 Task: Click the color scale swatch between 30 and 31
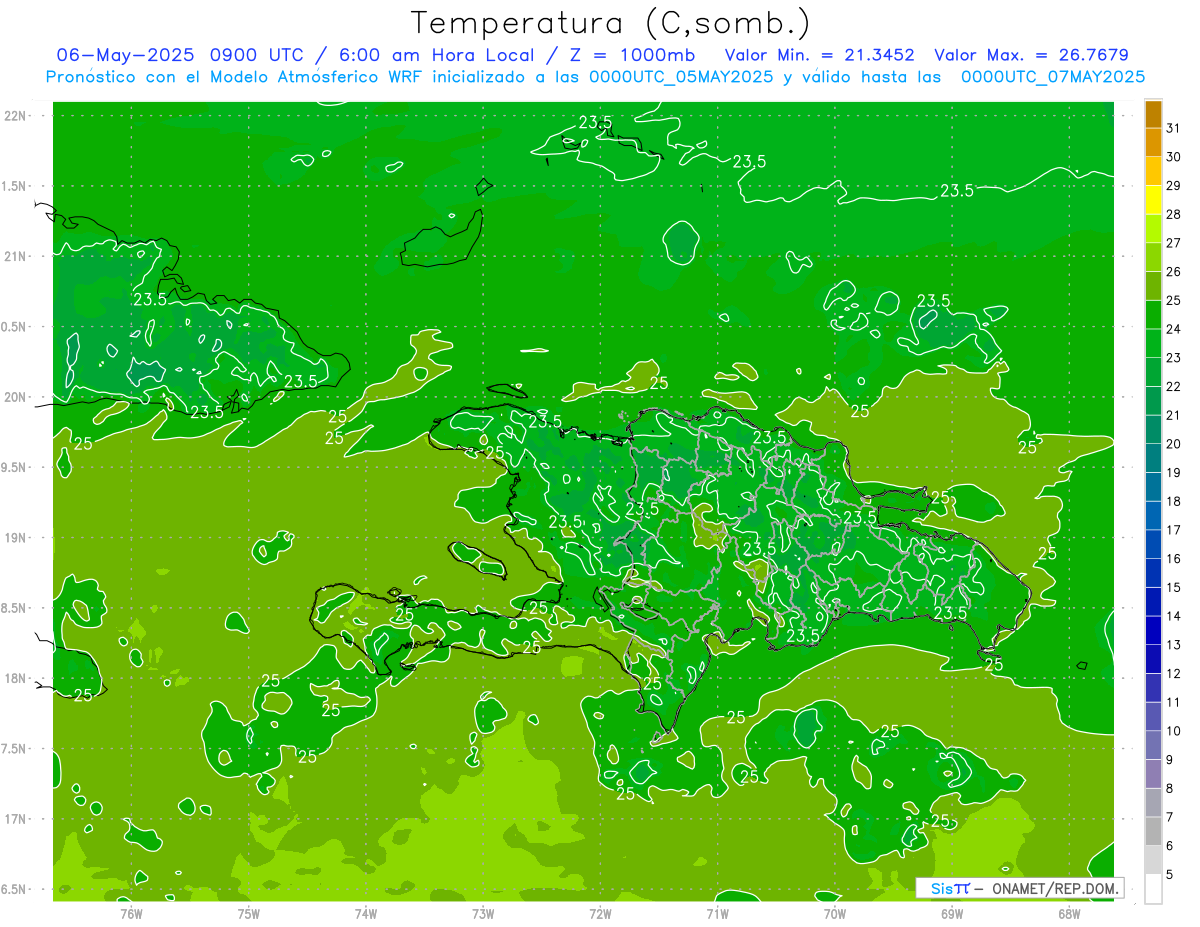pyautogui.click(x=1153, y=142)
